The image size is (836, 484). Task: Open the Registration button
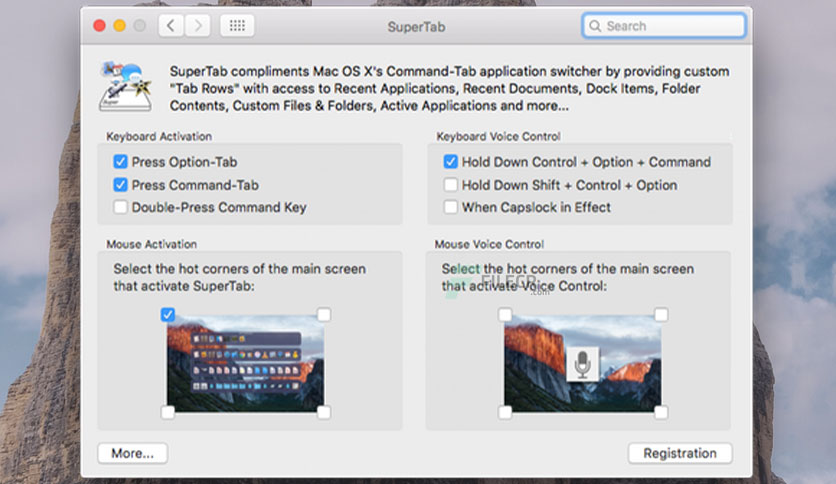(680, 453)
